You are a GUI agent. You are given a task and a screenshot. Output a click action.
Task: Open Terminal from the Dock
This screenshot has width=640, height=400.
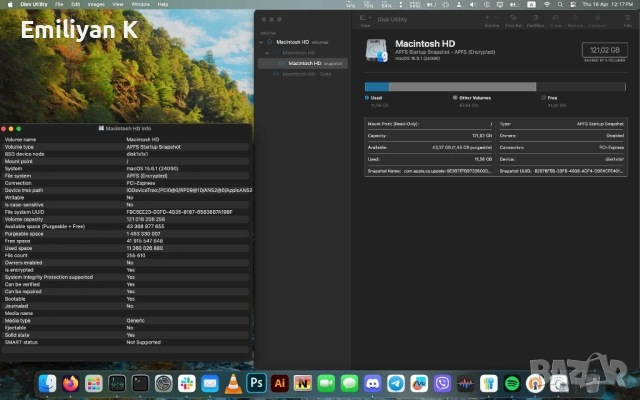click(140, 383)
